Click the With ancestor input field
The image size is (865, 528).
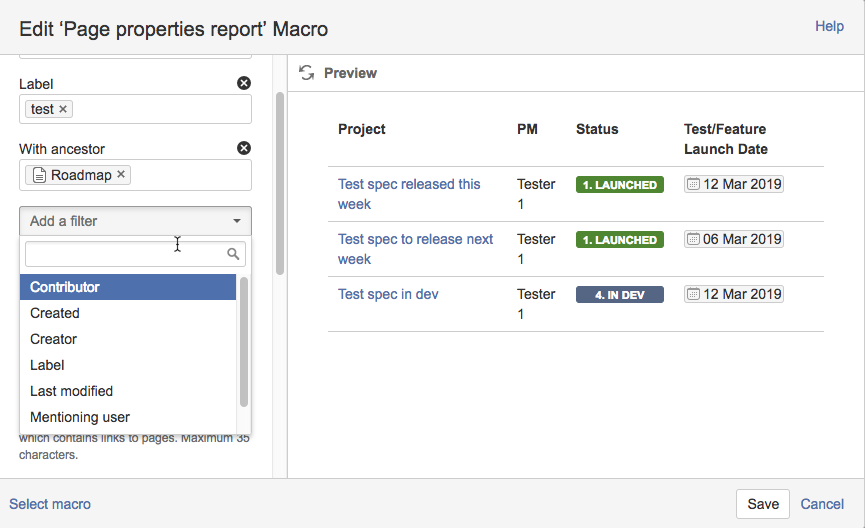click(135, 175)
